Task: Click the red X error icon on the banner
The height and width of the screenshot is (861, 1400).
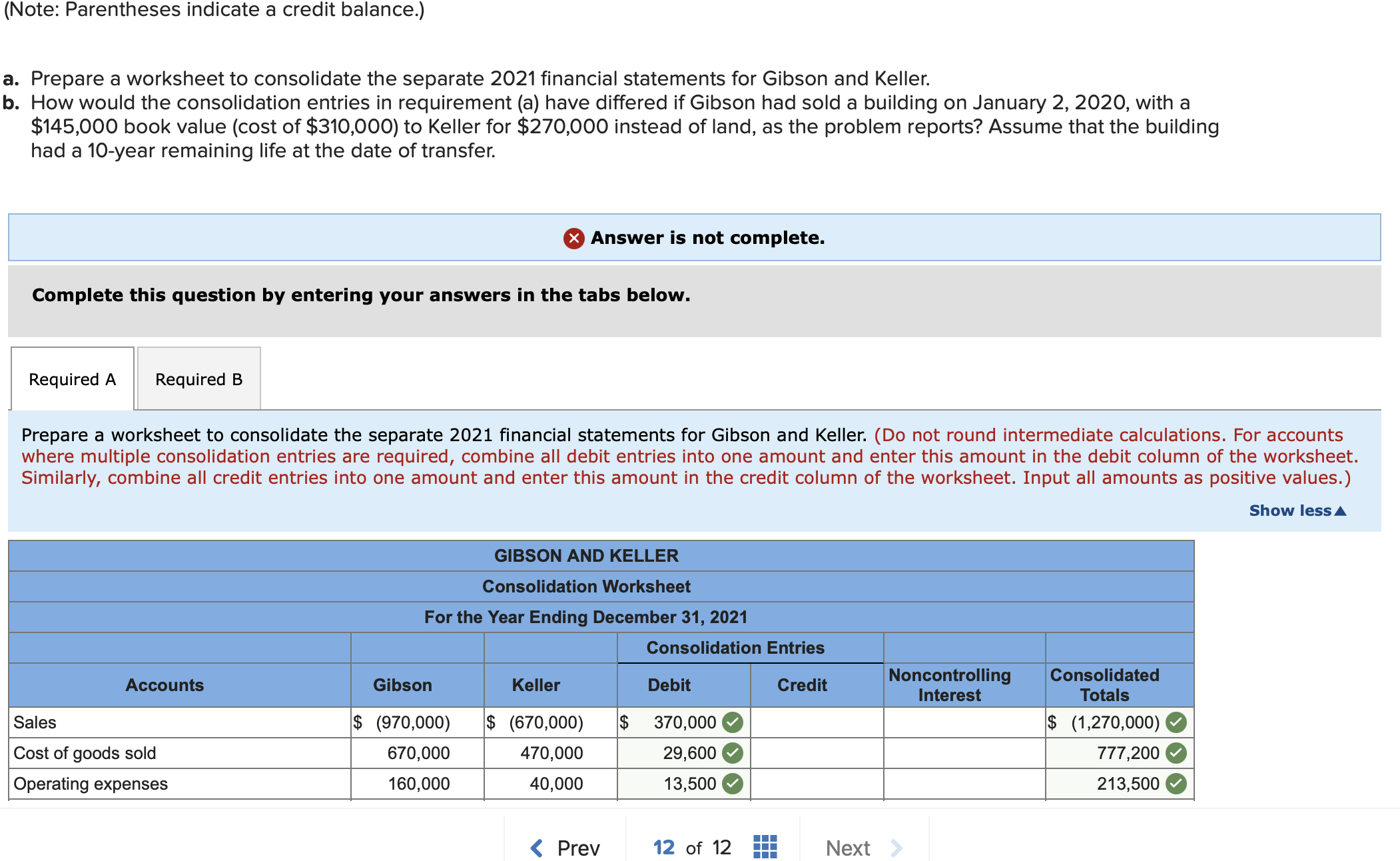Action: (x=573, y=237)
